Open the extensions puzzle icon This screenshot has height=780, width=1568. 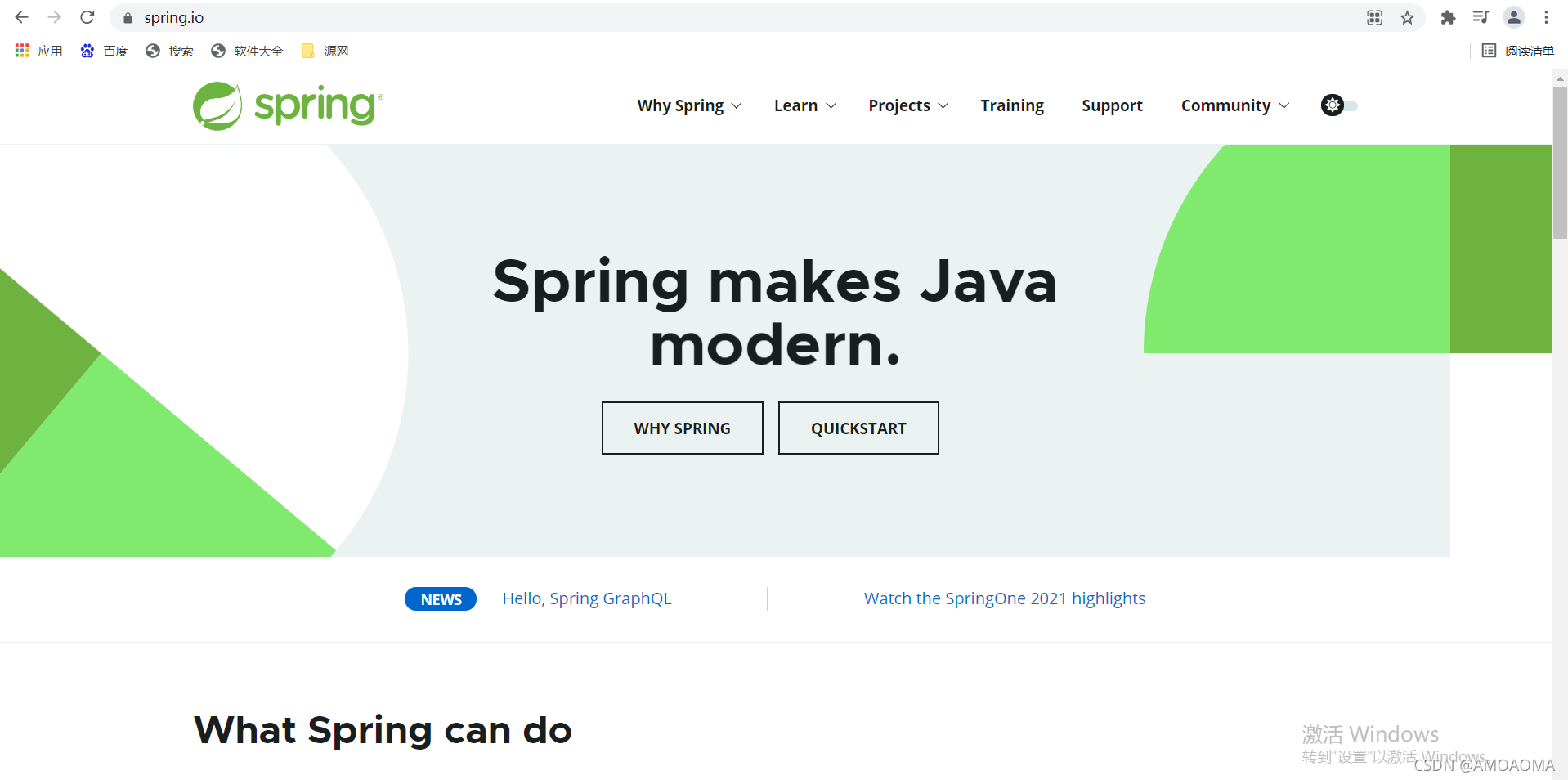[x=1448, y=17]
